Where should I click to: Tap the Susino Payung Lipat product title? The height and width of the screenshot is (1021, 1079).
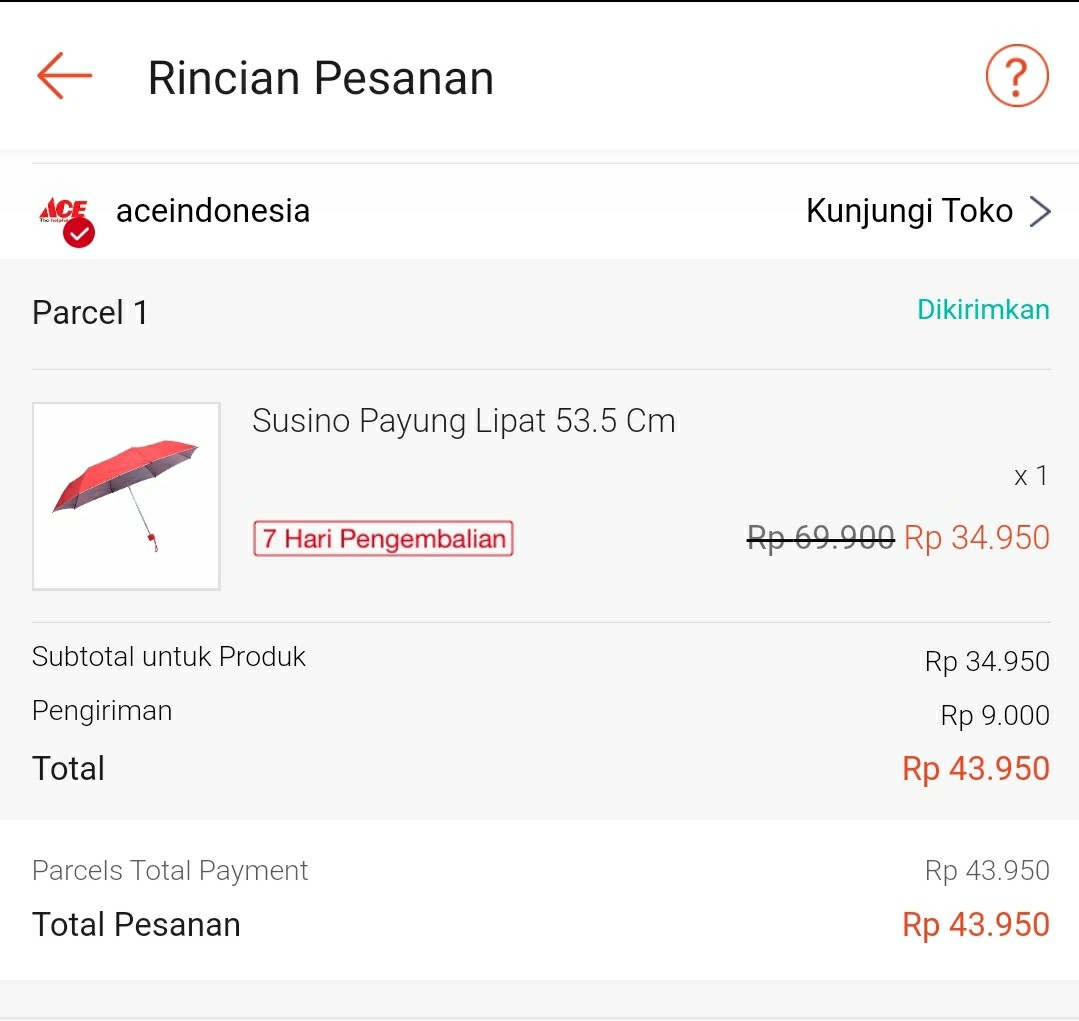pyautogui.click(x=463, y=421)
